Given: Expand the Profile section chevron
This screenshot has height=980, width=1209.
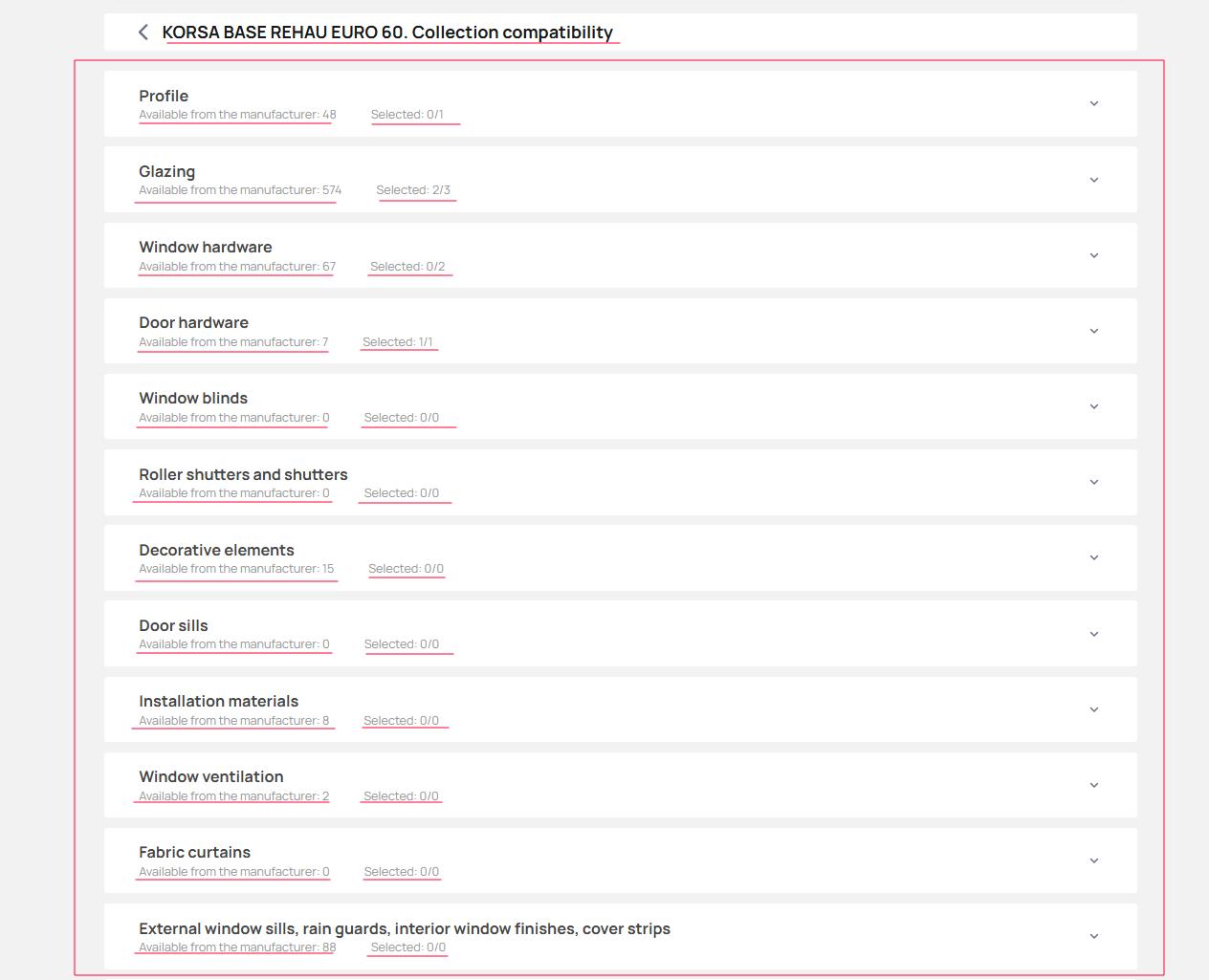Looking at the screenshot, I should (x=1094, y=103).
